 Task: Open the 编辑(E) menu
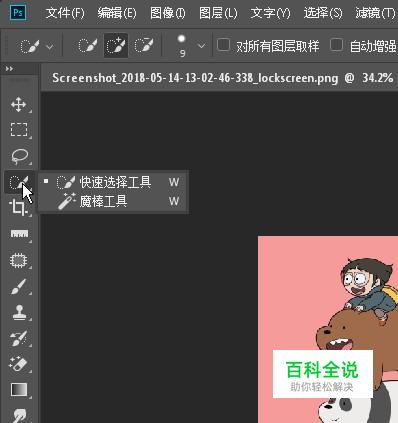tap(117, 13)
